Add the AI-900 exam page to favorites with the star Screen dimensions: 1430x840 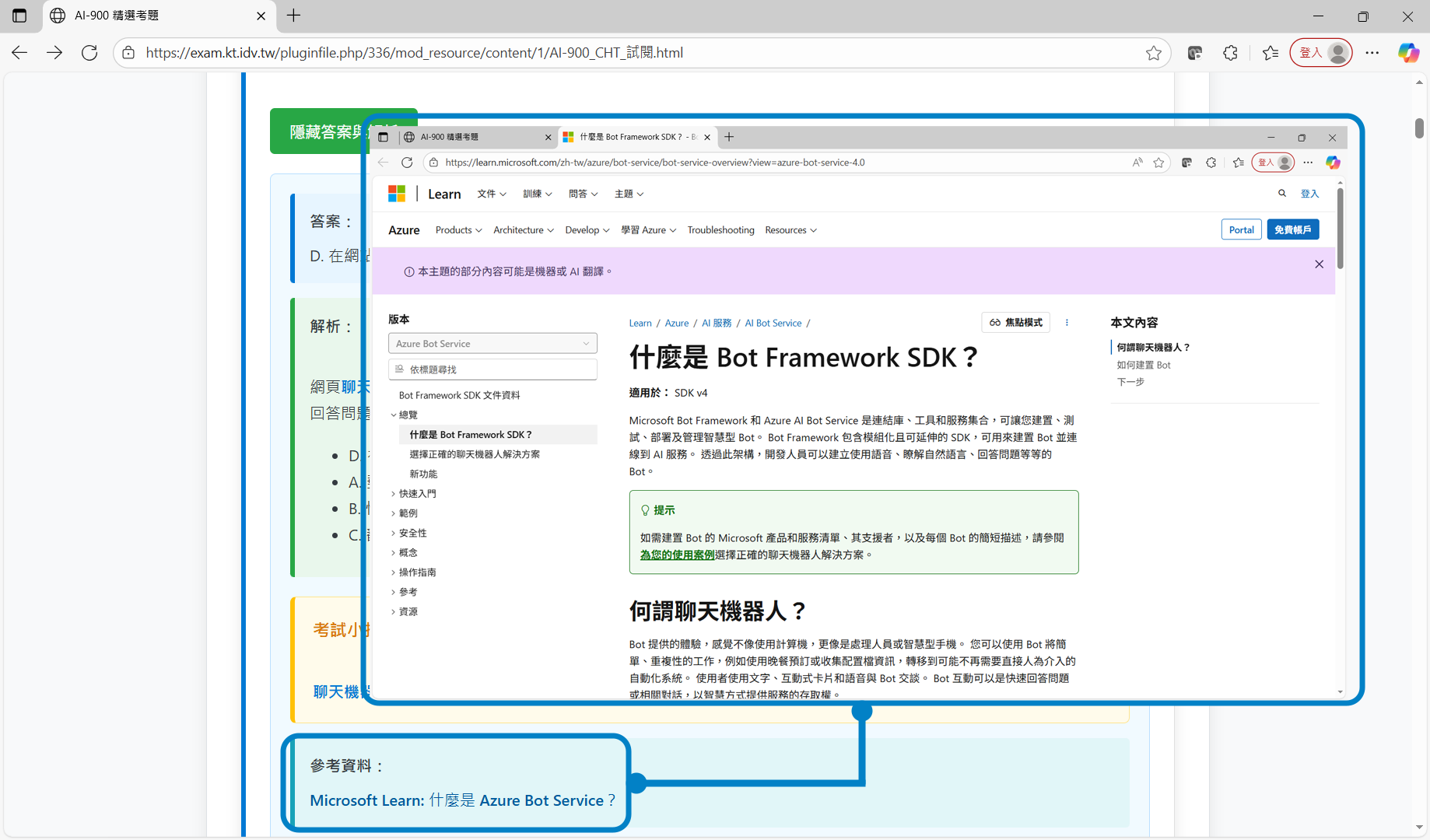pyautogui.click(x=1153, y=53)
